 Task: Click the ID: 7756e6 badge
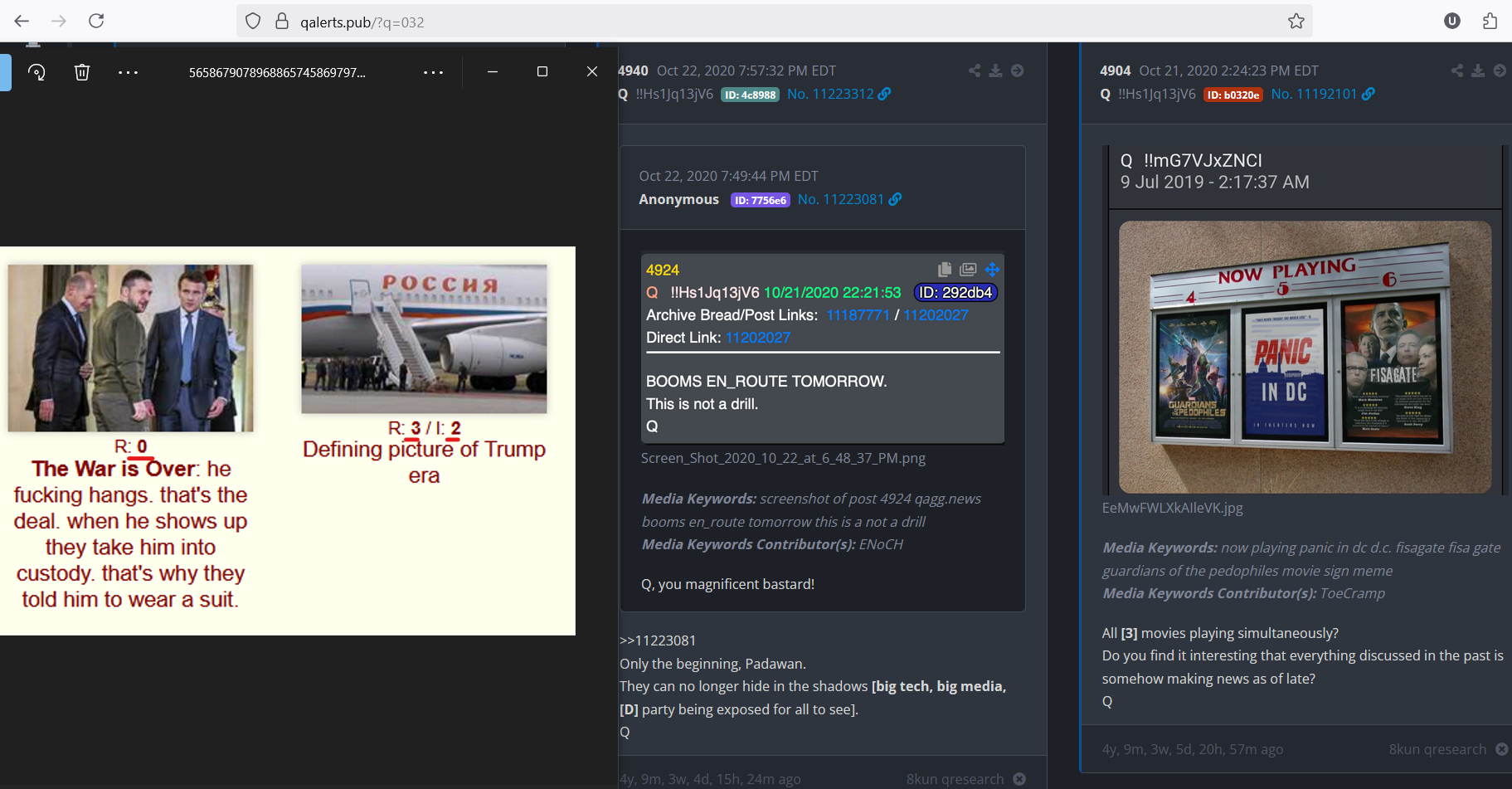coord(761,200)
